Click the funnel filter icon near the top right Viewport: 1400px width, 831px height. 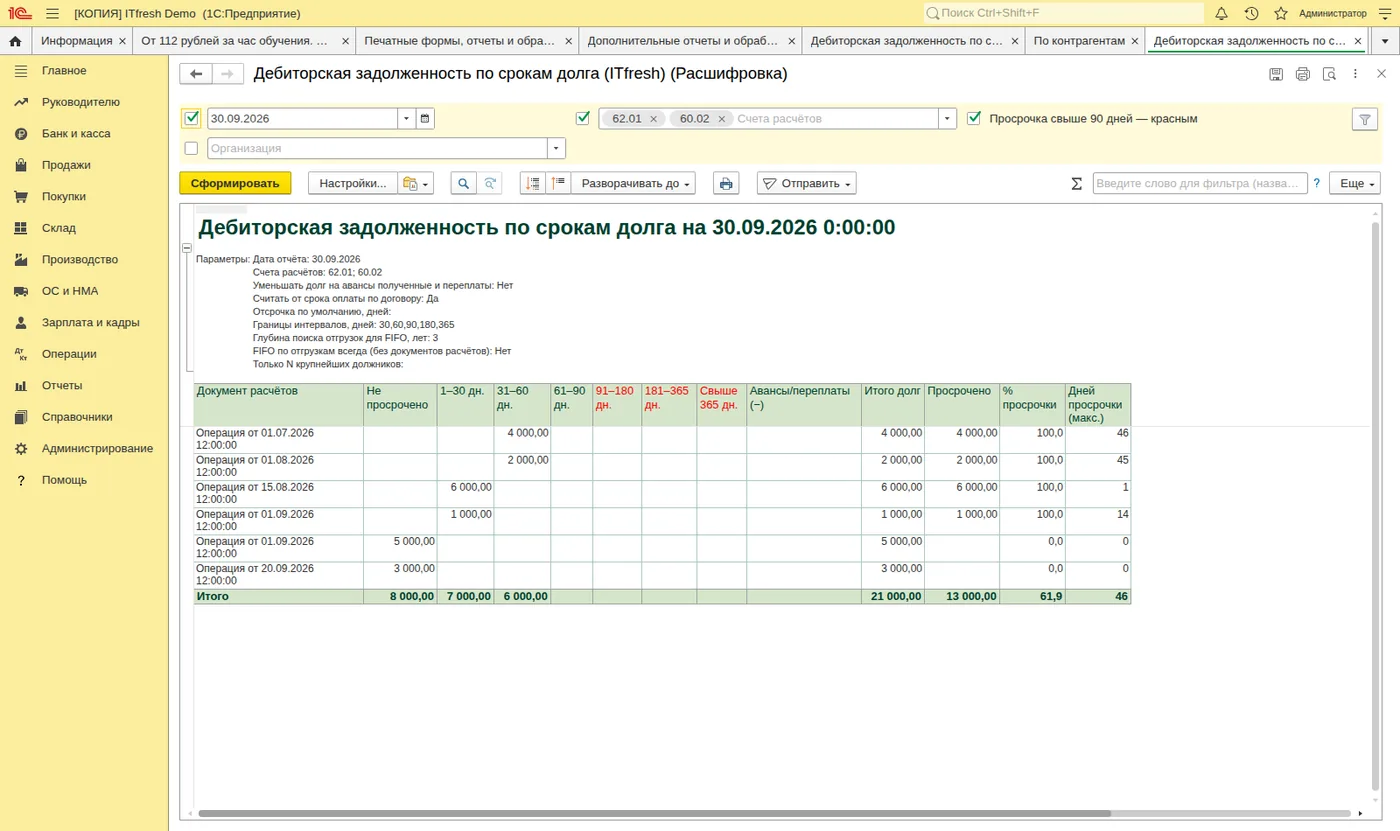tap(1365, 119)
